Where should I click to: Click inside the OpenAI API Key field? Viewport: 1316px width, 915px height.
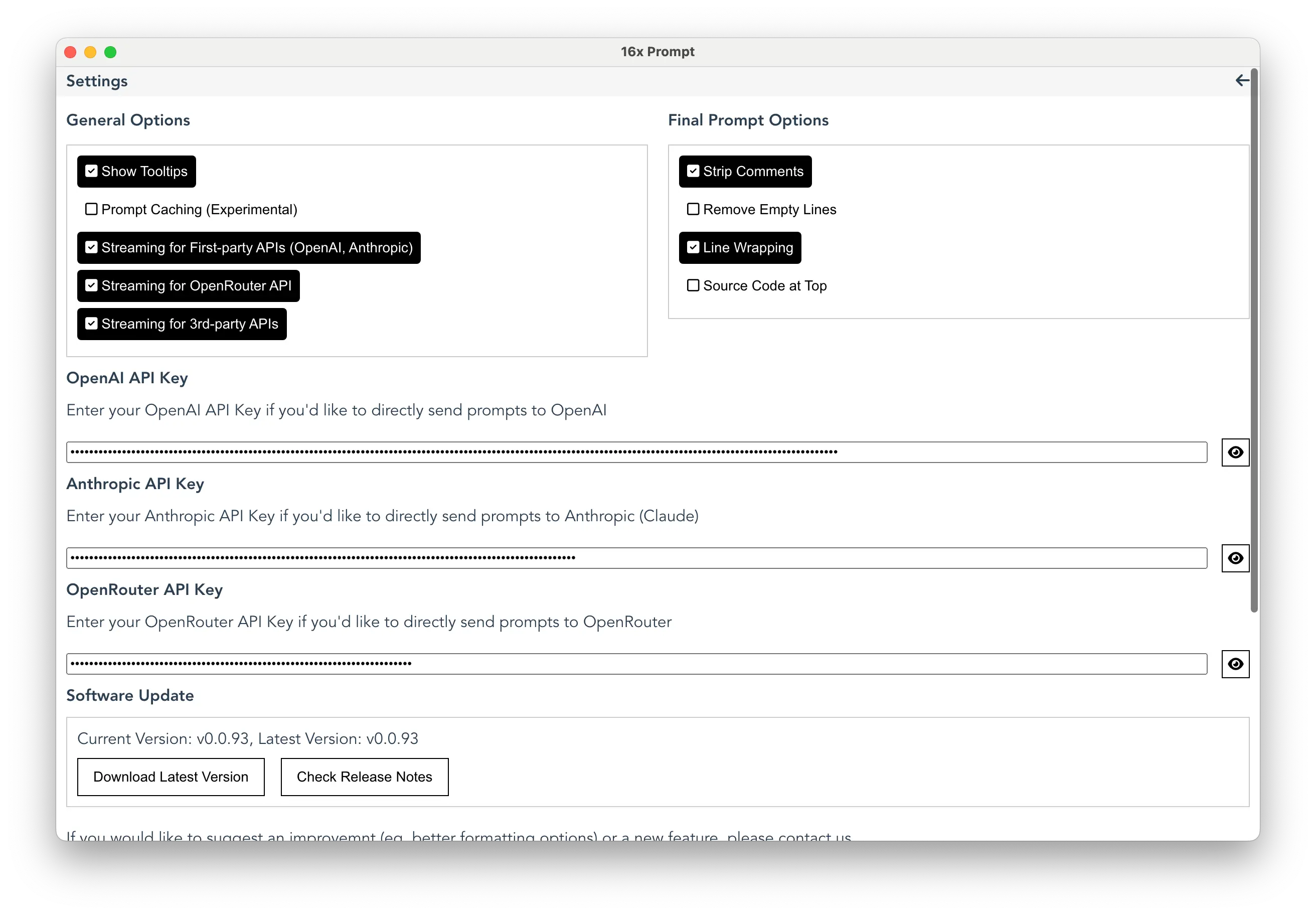pos(630,452)
